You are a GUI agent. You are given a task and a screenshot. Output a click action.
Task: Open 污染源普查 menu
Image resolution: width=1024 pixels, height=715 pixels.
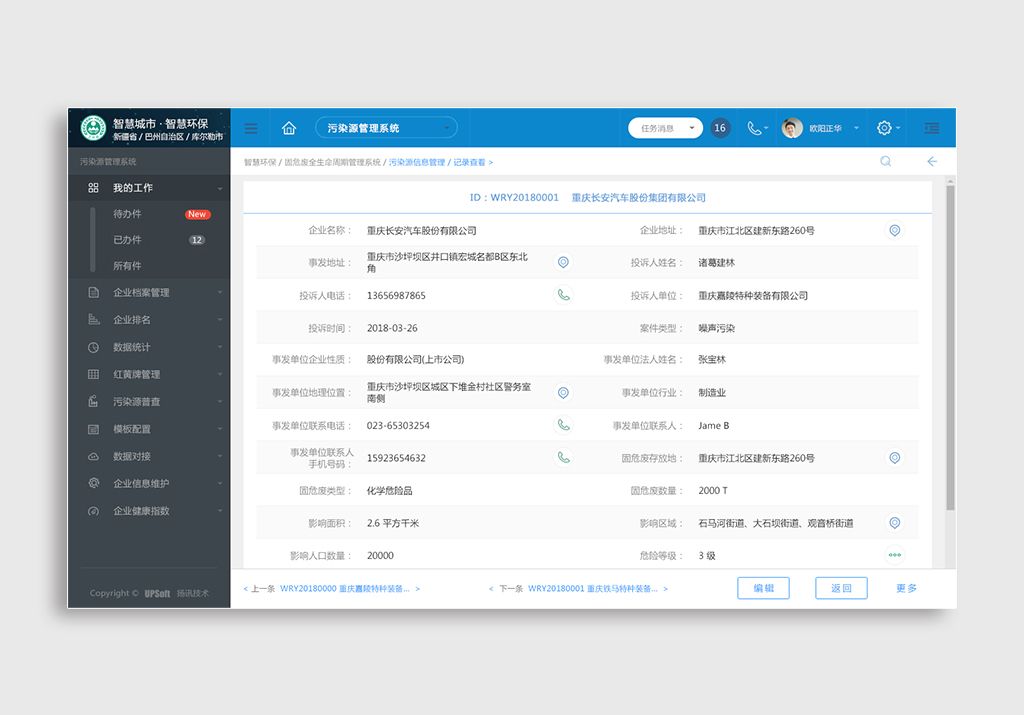(x=149, y=402)
